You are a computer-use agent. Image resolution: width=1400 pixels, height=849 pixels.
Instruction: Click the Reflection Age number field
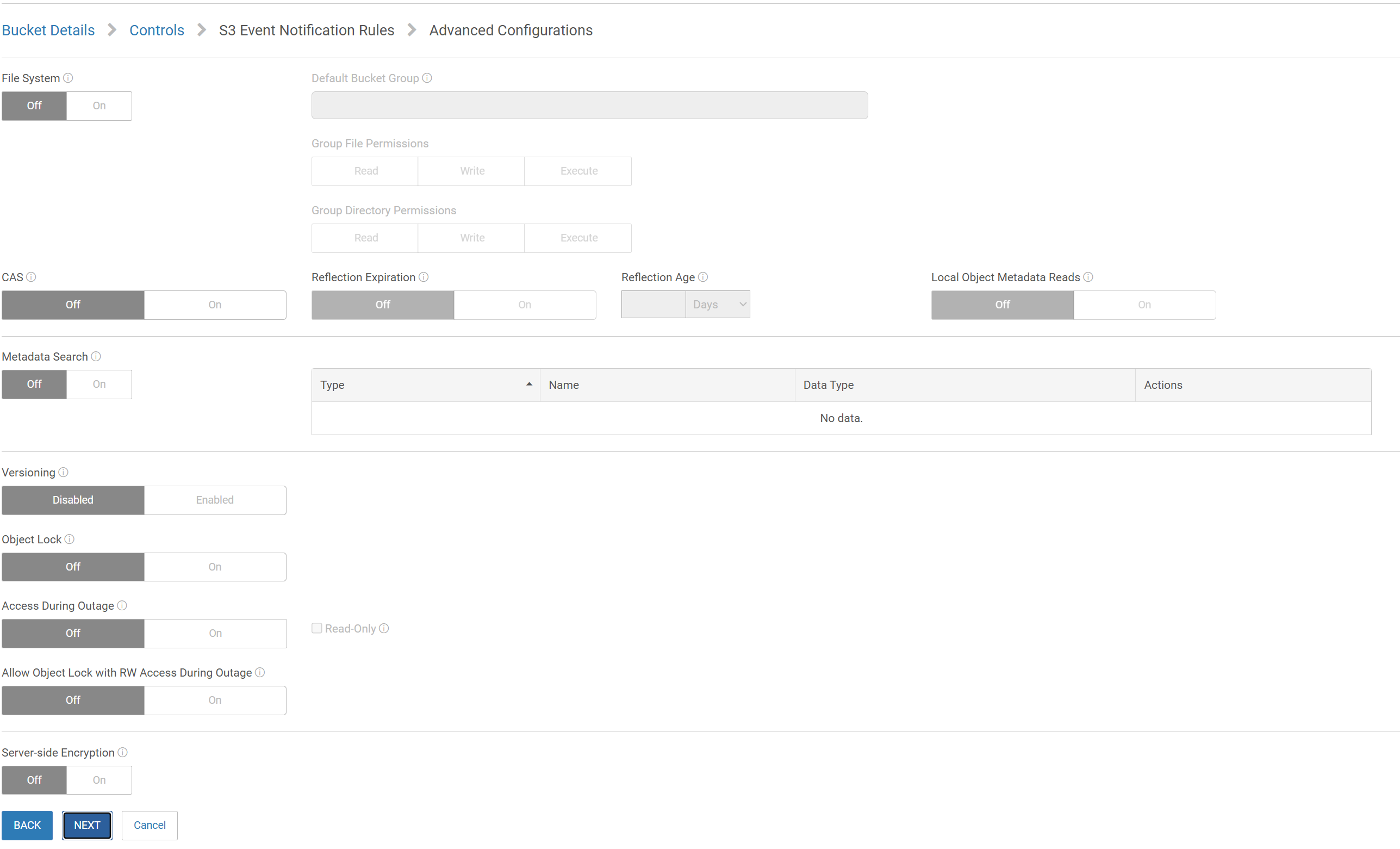tap(652, 305)
